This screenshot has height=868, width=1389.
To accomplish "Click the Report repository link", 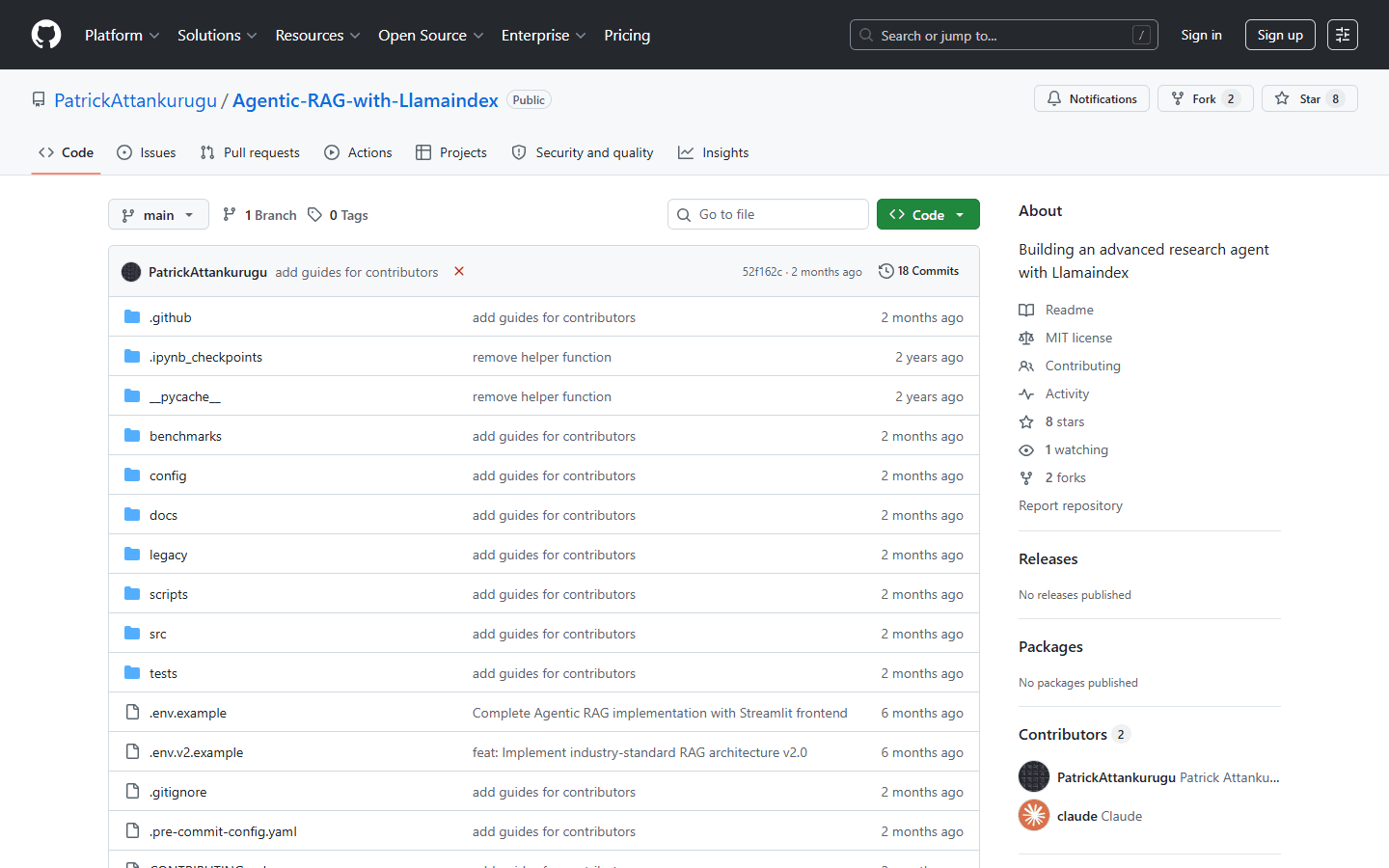I will tap(1071, 505).
